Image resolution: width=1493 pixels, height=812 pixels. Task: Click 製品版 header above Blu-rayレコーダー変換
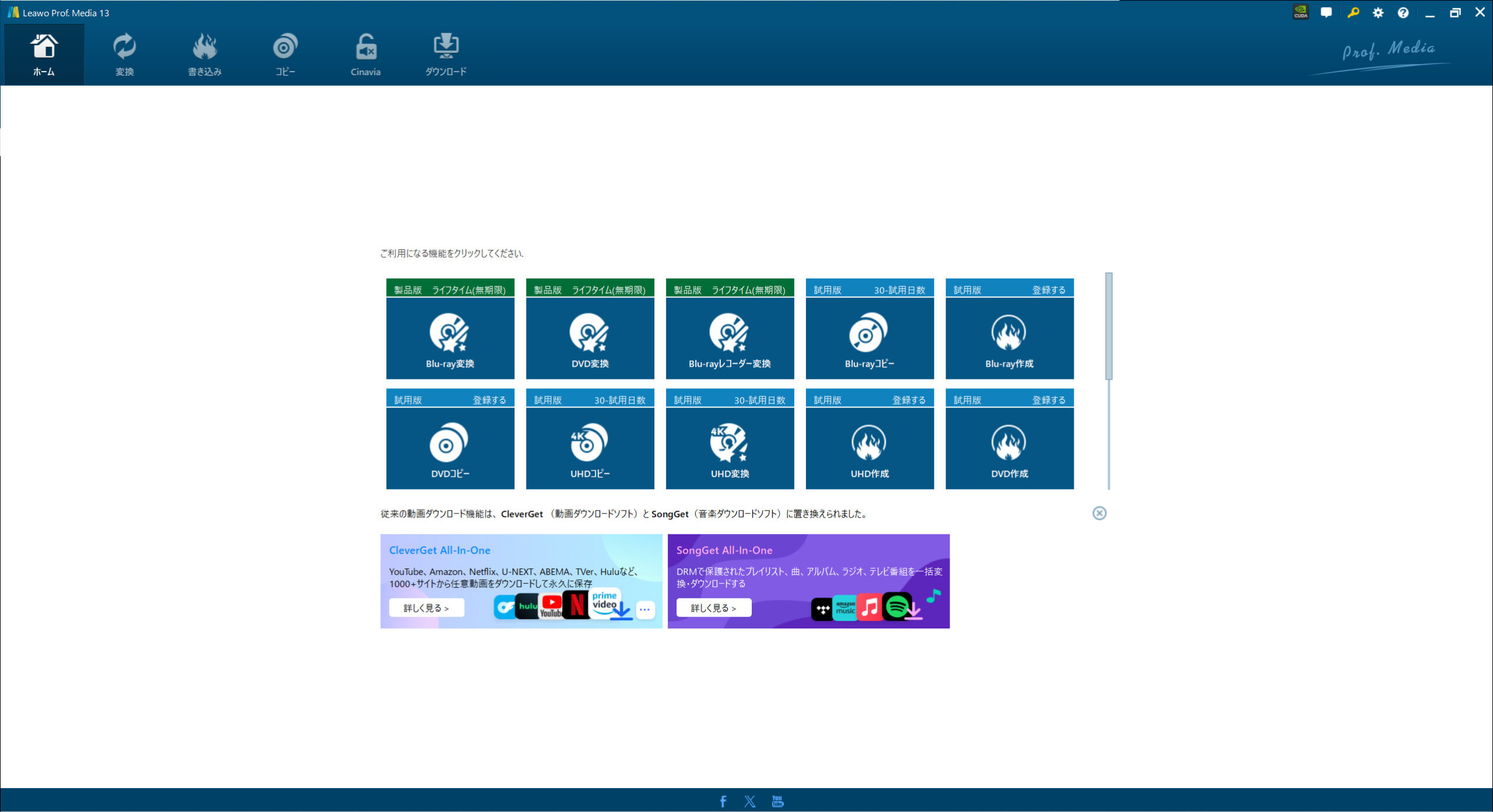point(730,288)
